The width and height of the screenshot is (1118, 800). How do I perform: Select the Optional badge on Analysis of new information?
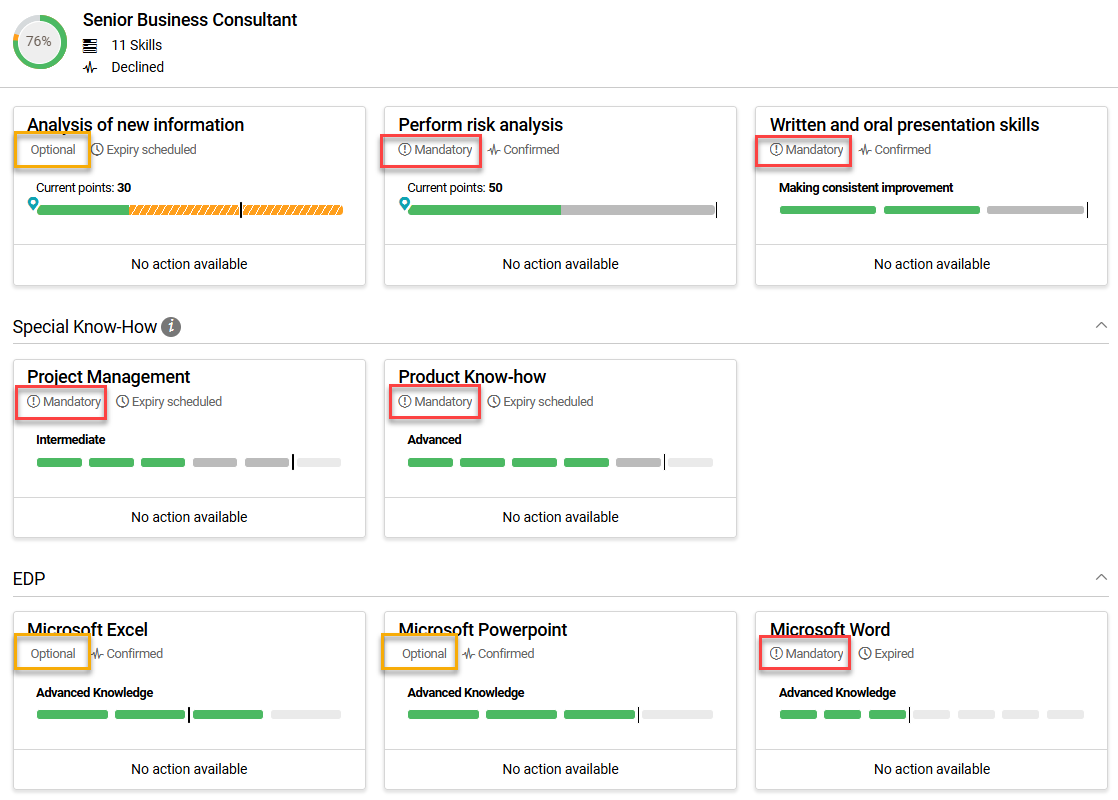(x=52, y=149)
